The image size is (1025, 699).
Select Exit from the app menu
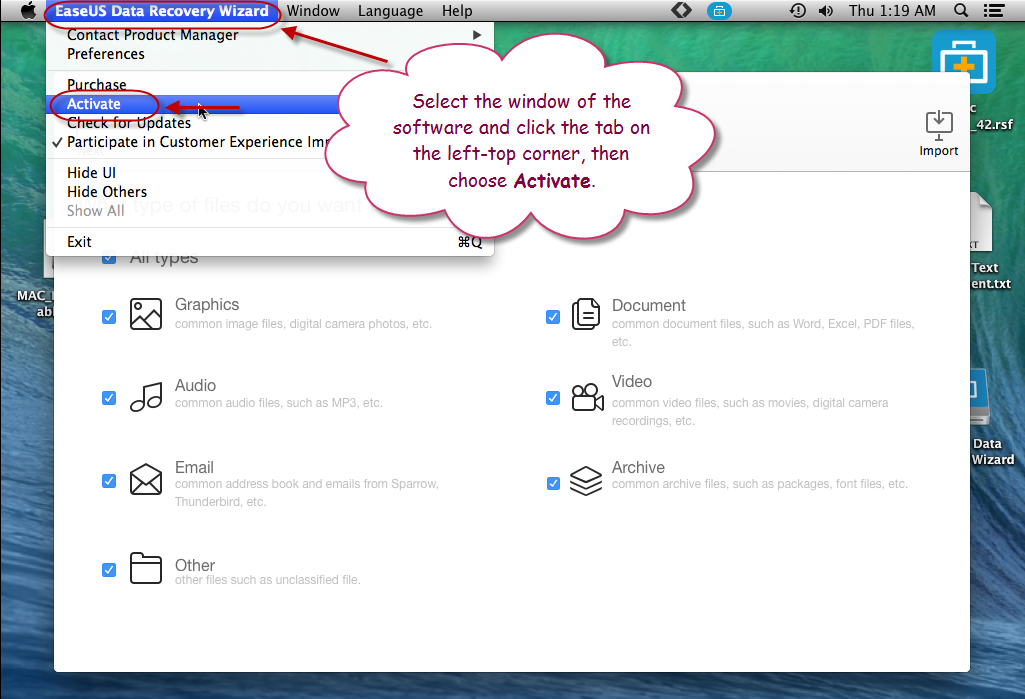tap(269, 242)
